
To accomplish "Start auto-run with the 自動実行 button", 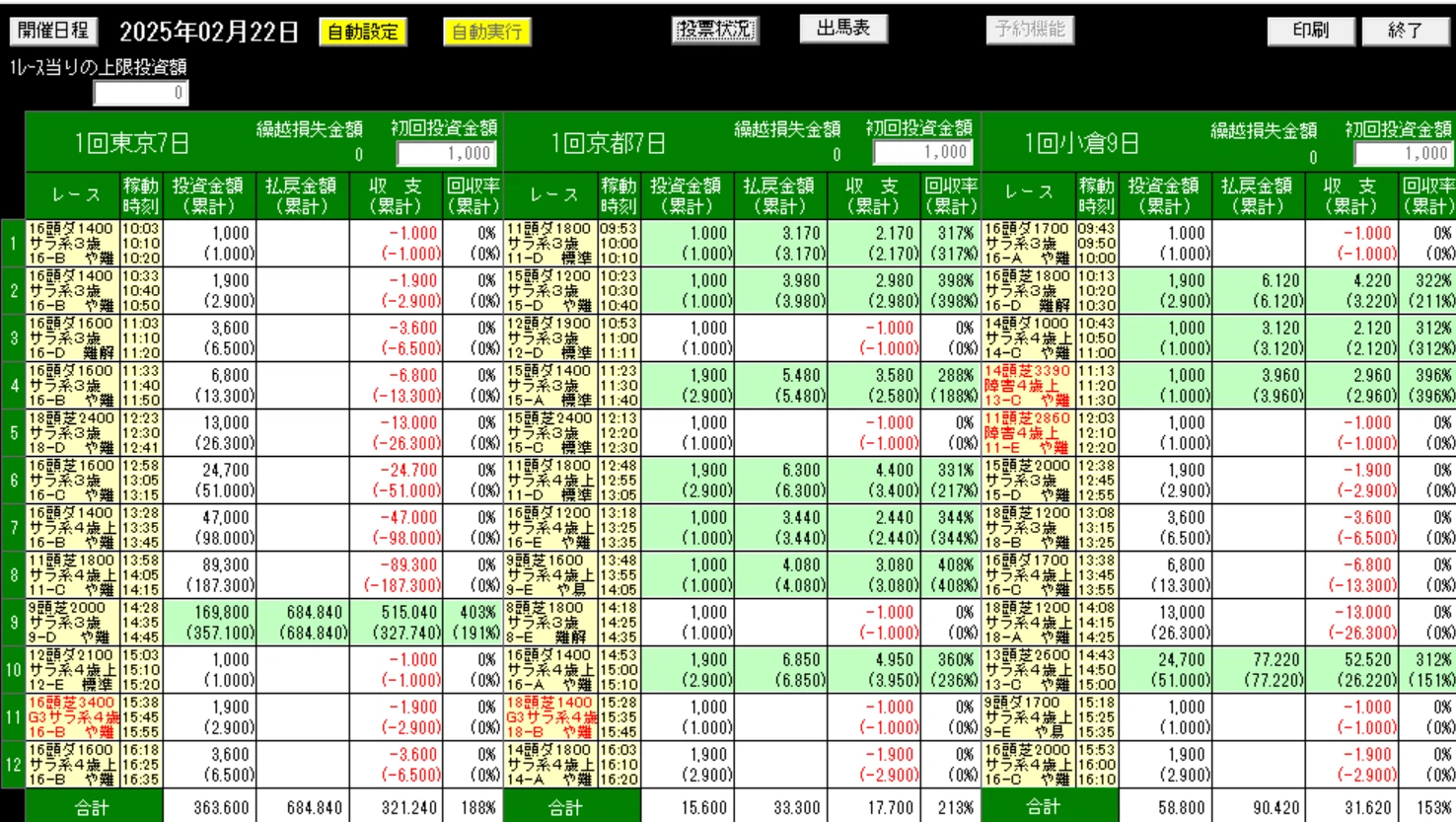I will coord(486,32).
